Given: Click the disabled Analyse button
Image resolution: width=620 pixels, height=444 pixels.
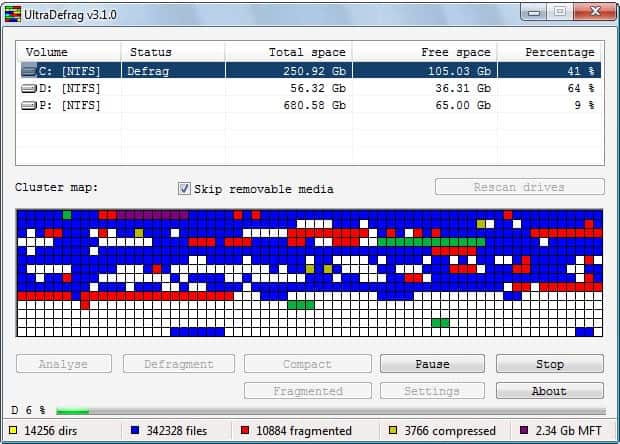Looking at the screenshot, I should pyautogui.click(x=64, y=364).
